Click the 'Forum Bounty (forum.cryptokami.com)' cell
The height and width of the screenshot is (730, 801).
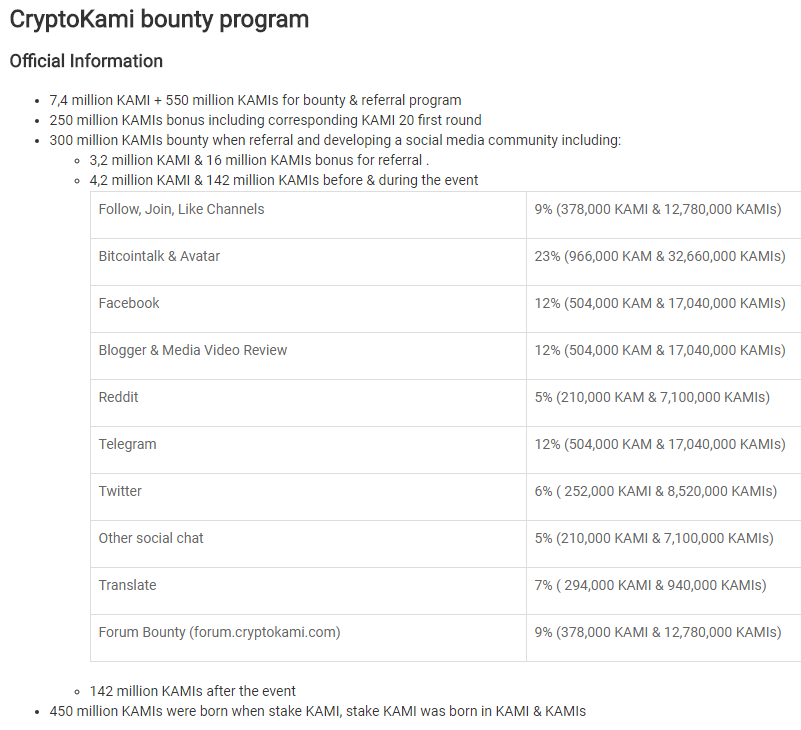(x=308, y=638)
